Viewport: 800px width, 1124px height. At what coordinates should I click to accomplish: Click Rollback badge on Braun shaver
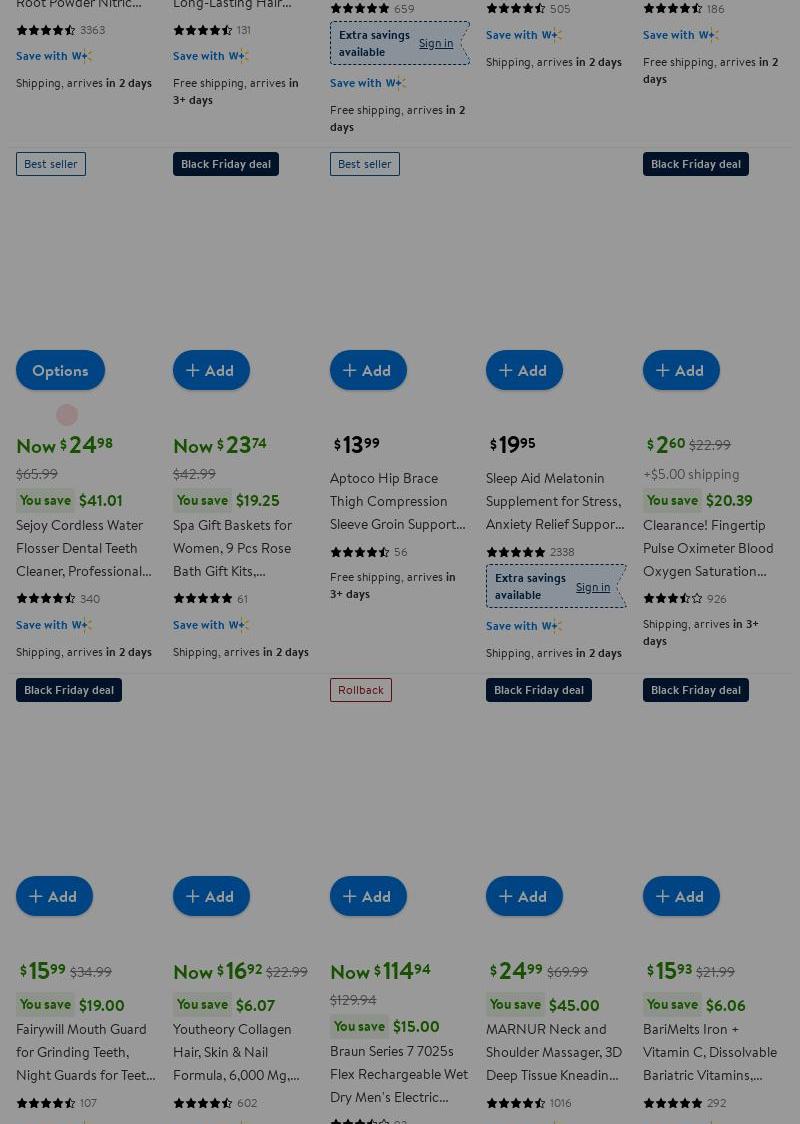[360, 690]
